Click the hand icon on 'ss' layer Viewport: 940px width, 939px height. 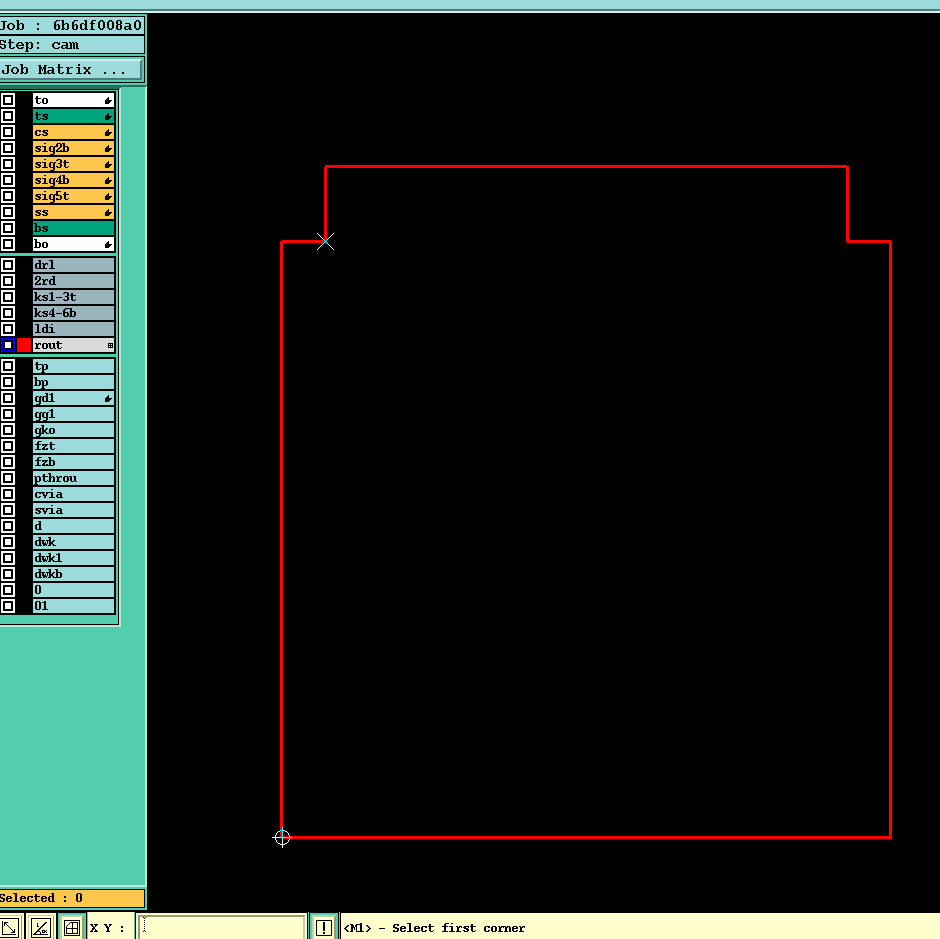(x=108, y=212)
